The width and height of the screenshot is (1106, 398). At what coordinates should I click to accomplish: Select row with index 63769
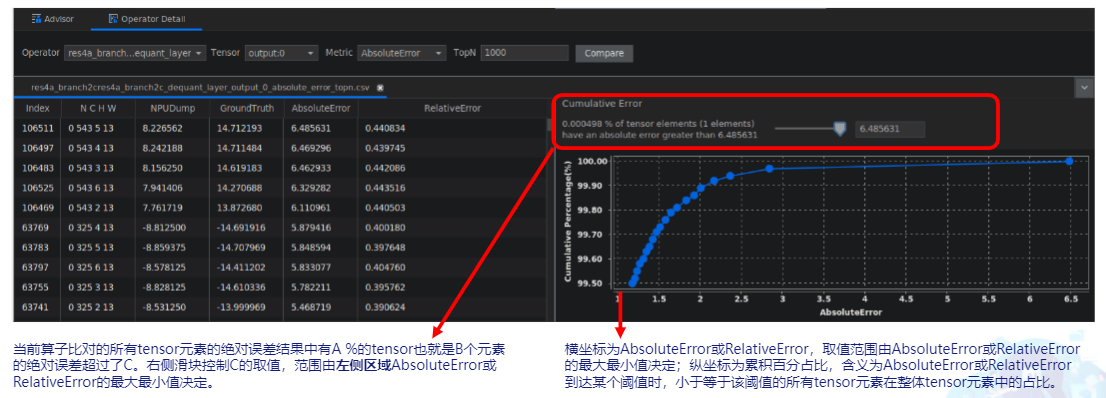280,229
